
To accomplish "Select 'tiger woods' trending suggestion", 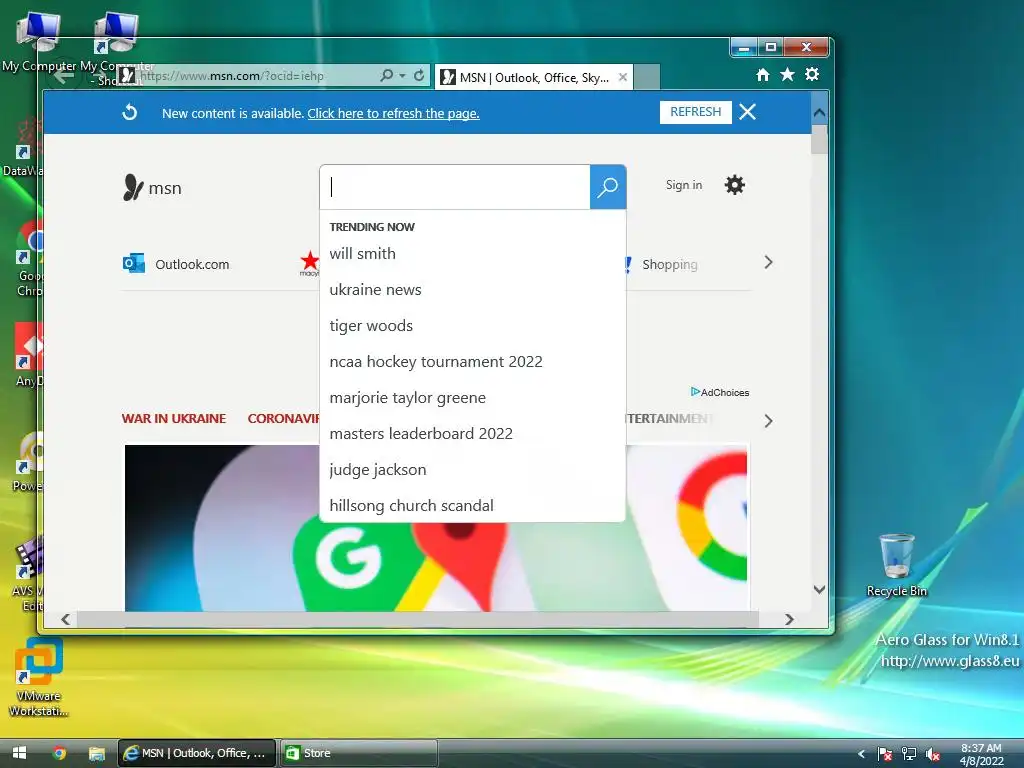I will [x=472, y=325].
